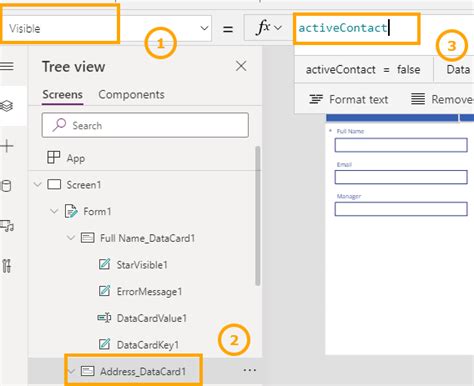Click the Email input field

click(401, 177)
